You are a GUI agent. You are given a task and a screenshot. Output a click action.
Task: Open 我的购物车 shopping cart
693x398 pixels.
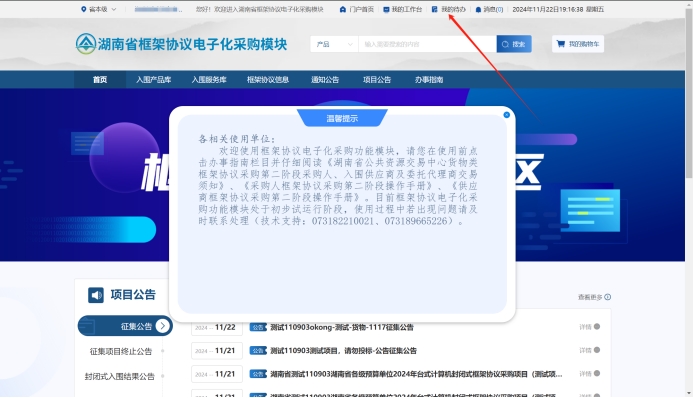coord(578,44)
